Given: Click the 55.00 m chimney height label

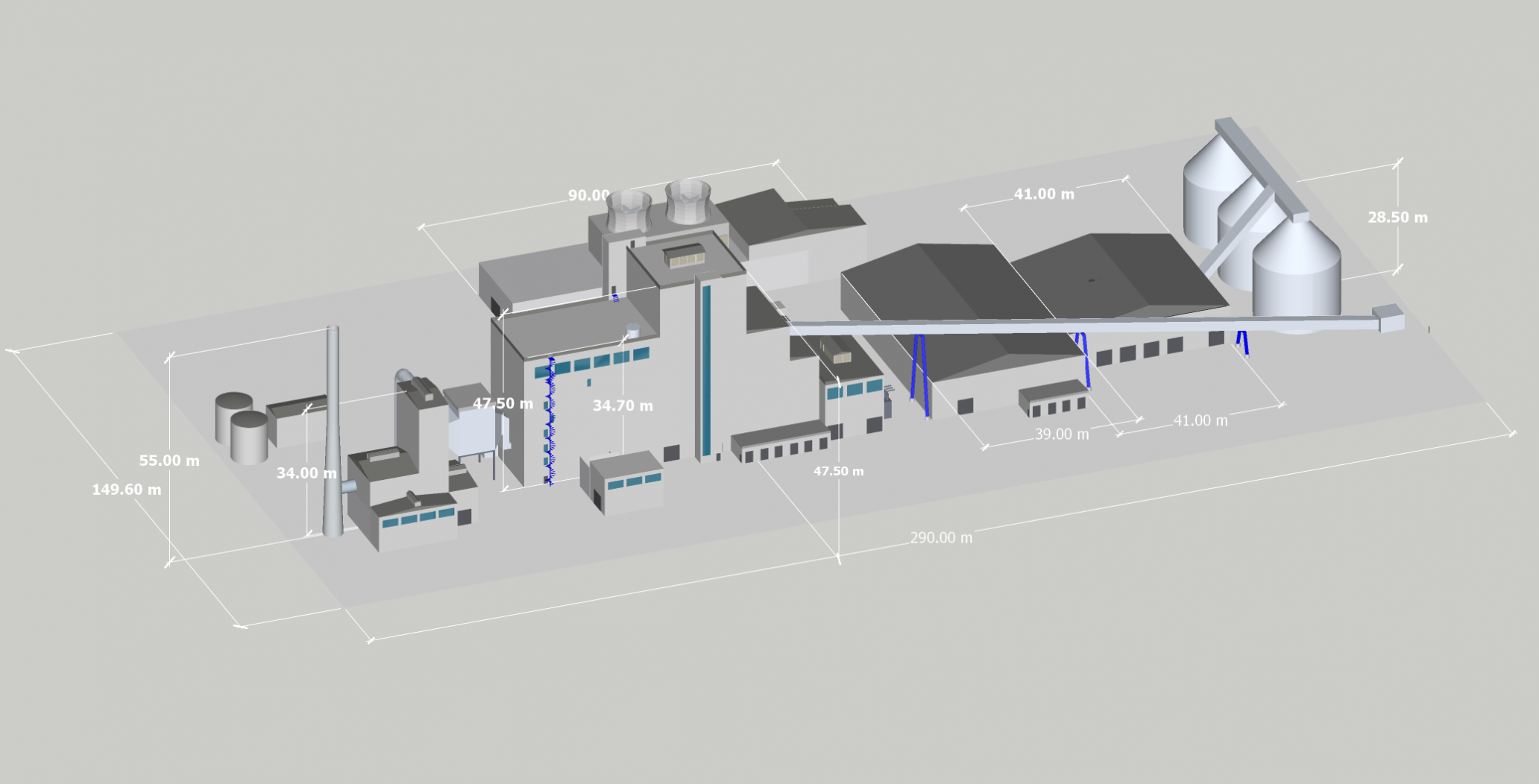Looking at the screenshot, I should (x=169, y=461).
